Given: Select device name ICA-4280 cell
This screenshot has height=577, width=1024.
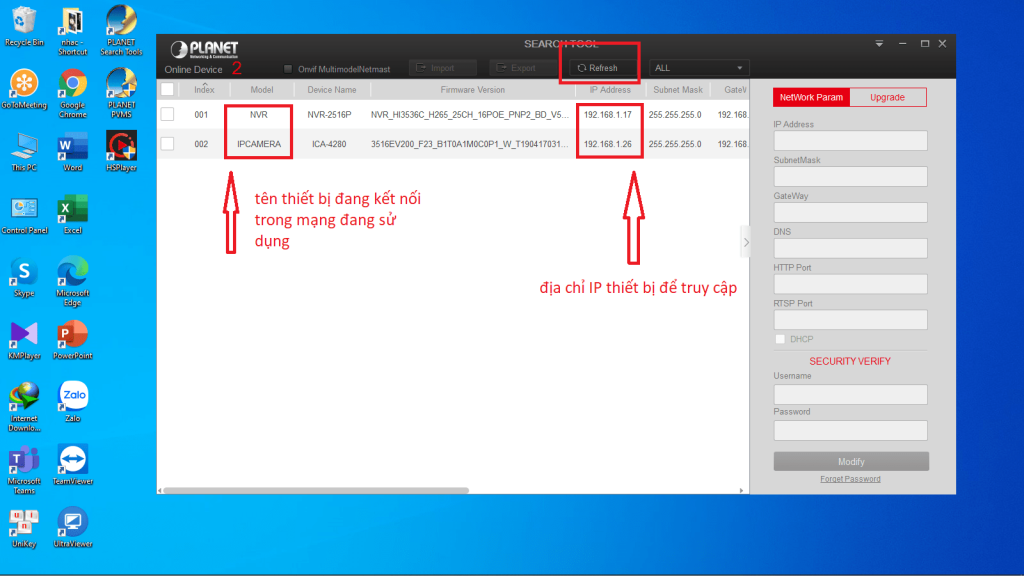Looking at the screenshot, I should 329,144.
